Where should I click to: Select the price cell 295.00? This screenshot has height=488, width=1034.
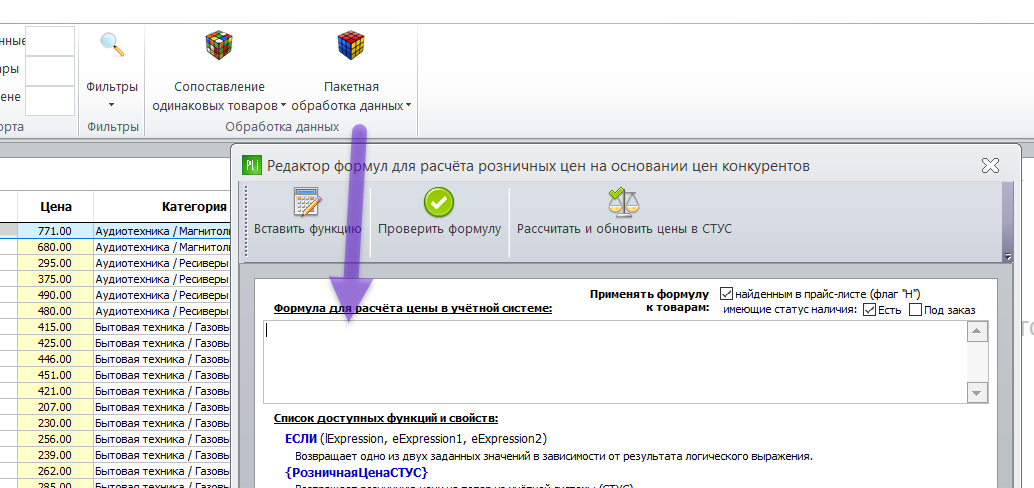55,262
